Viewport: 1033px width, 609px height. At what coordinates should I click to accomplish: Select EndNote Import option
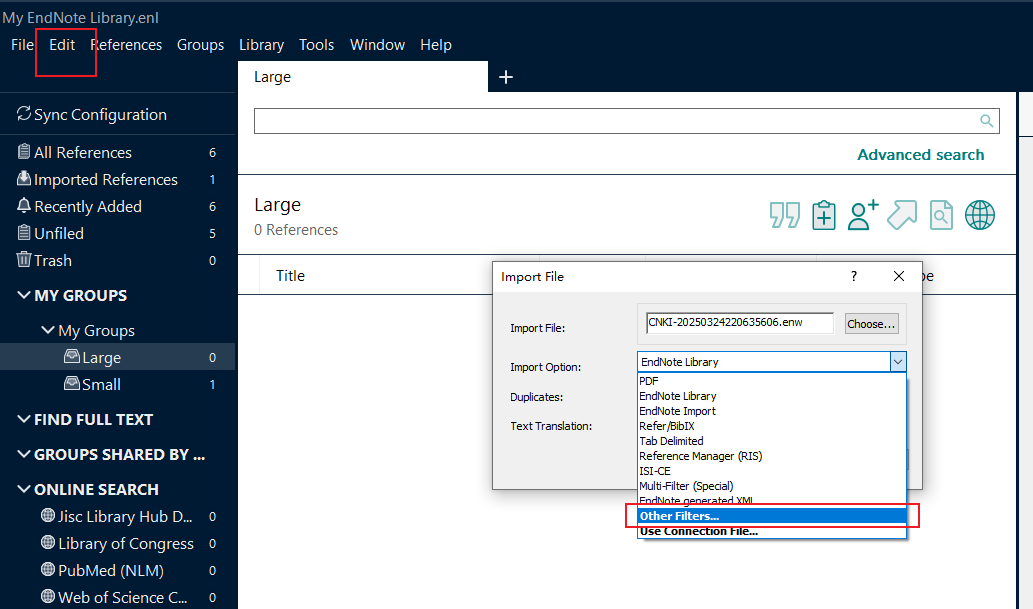coord(771,411)
